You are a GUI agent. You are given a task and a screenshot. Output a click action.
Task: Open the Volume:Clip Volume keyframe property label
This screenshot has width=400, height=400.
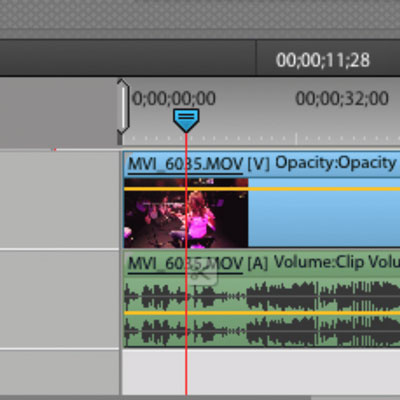click(337, 262)
